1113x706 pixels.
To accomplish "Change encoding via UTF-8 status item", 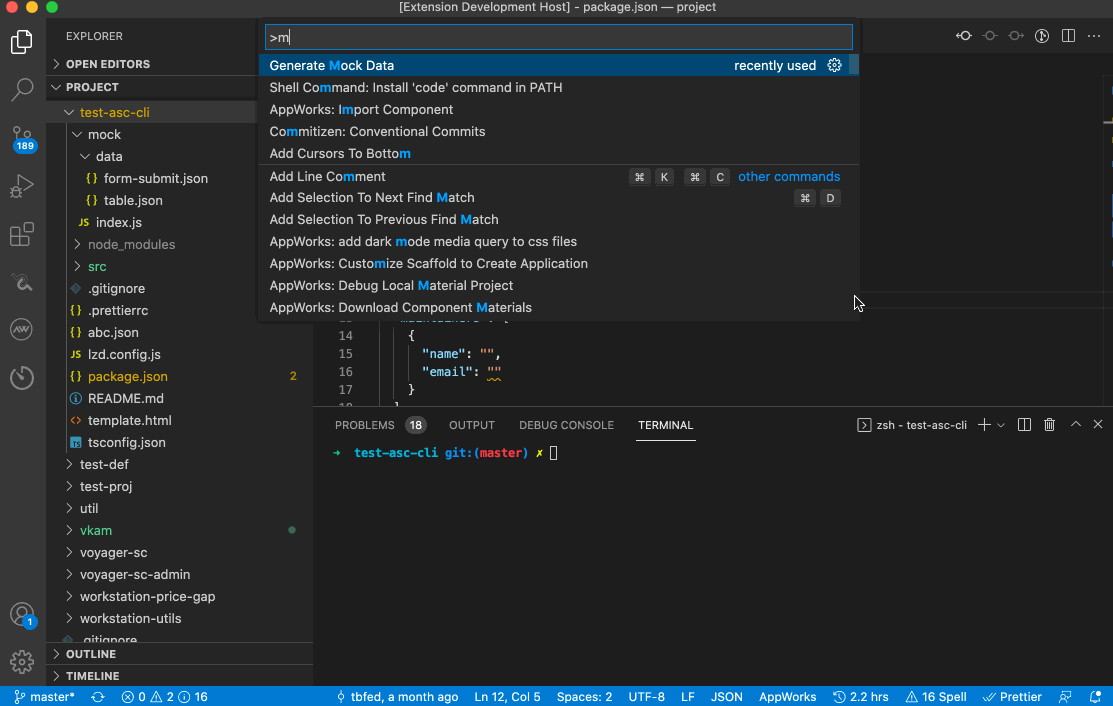I will (647, 697).
